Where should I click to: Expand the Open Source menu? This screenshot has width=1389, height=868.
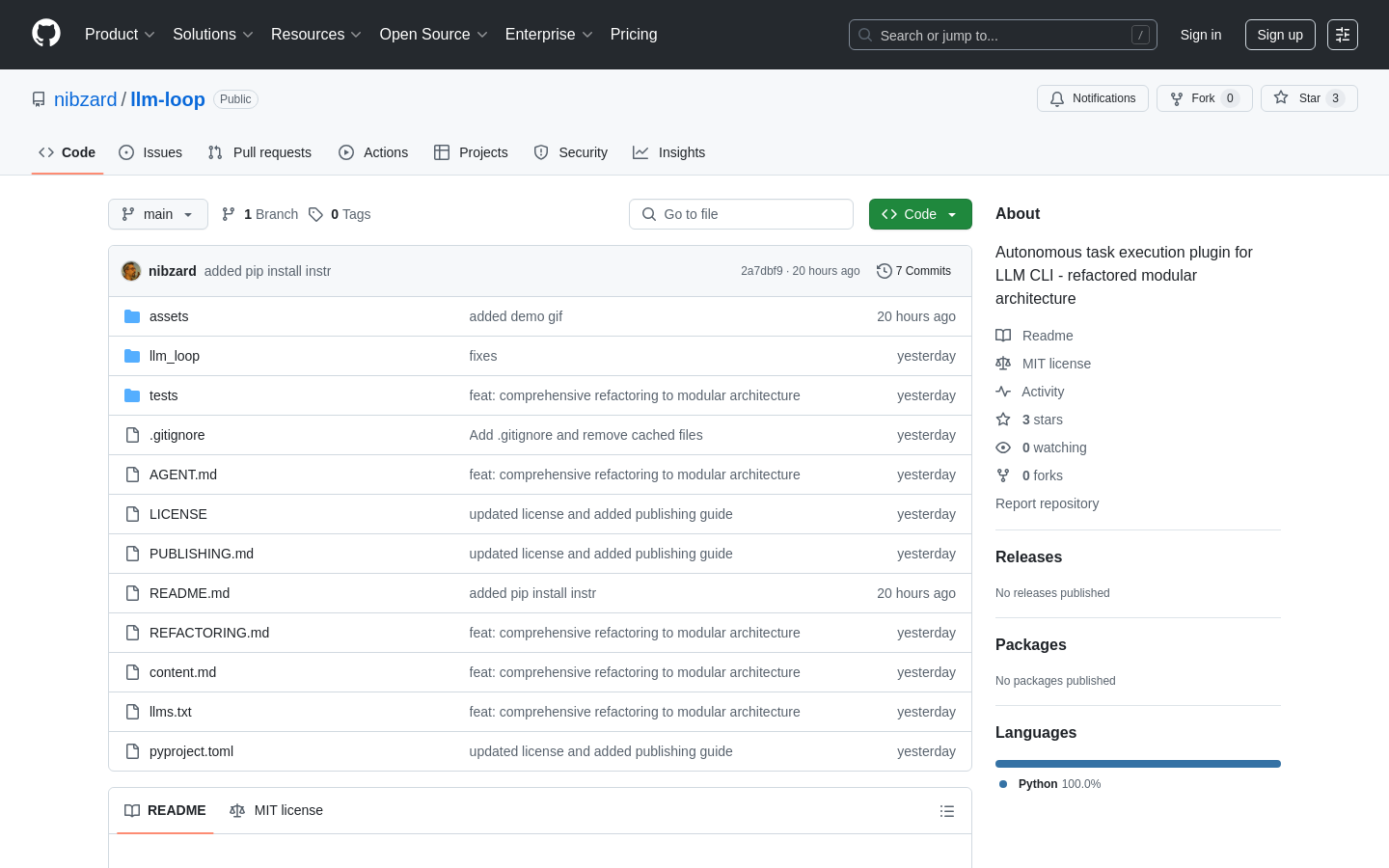[x=434, y=35]
